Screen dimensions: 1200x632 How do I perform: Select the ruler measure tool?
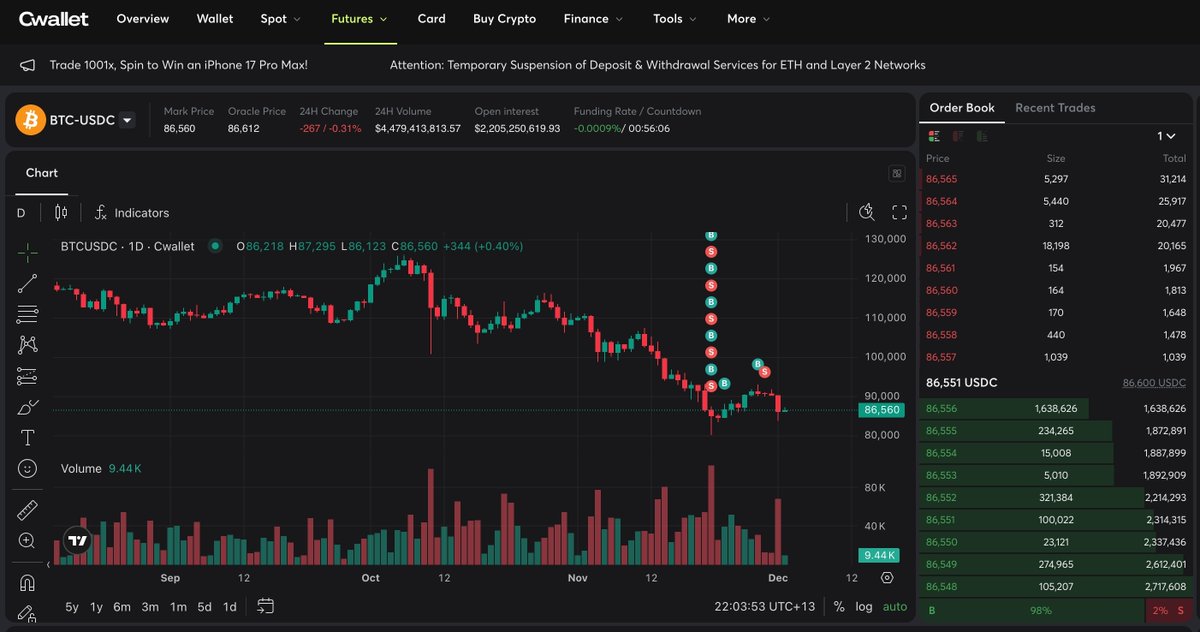(x=27, y=510)
